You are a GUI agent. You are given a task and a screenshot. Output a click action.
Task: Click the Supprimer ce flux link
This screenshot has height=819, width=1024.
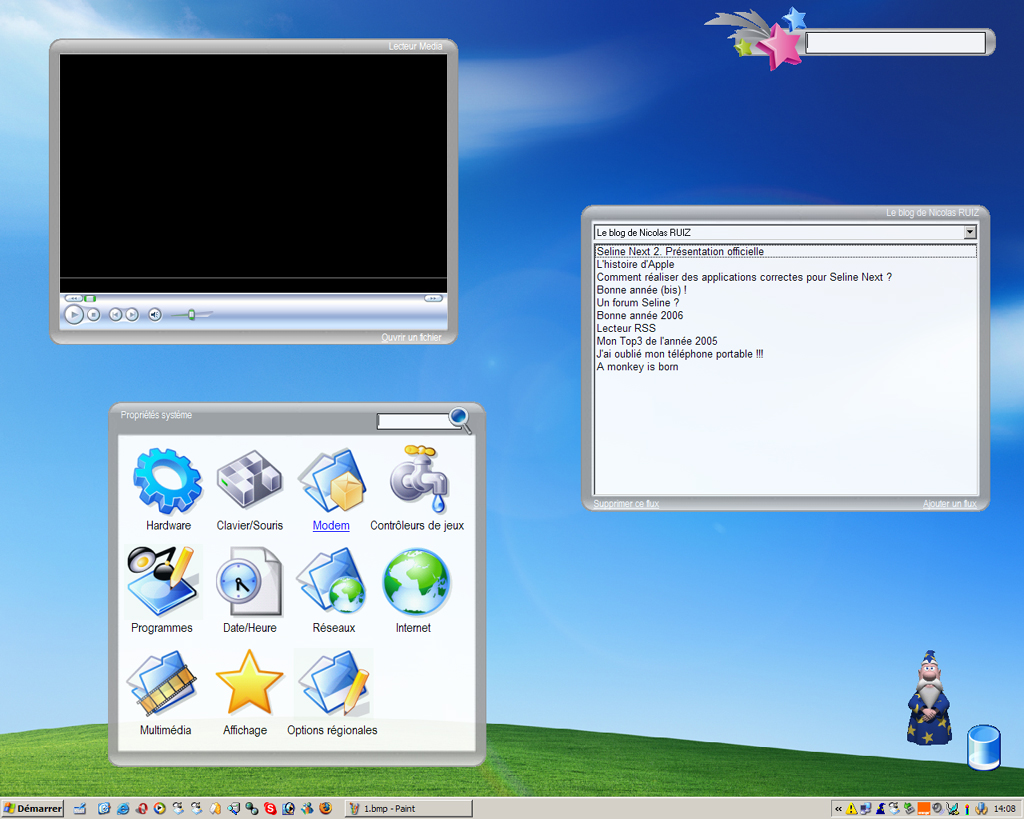[626, 504]
